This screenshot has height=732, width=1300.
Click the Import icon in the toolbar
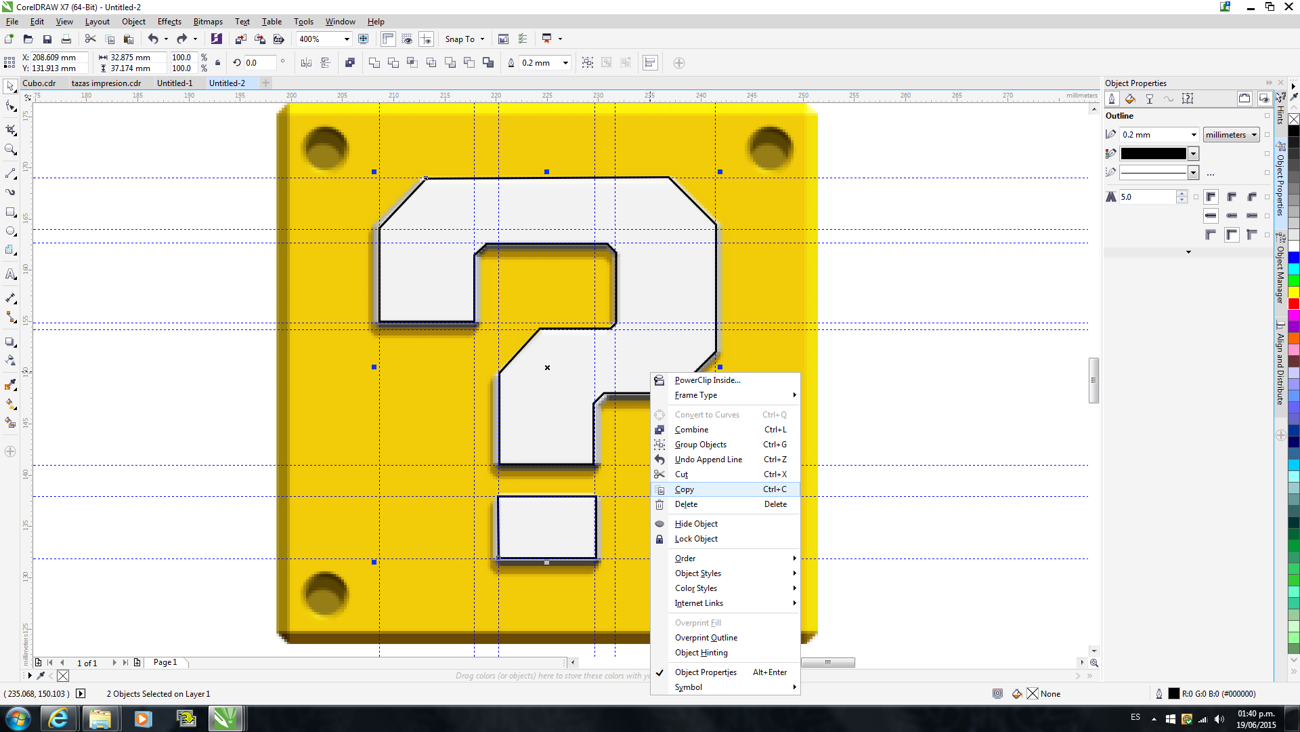[x=240, y=39]
